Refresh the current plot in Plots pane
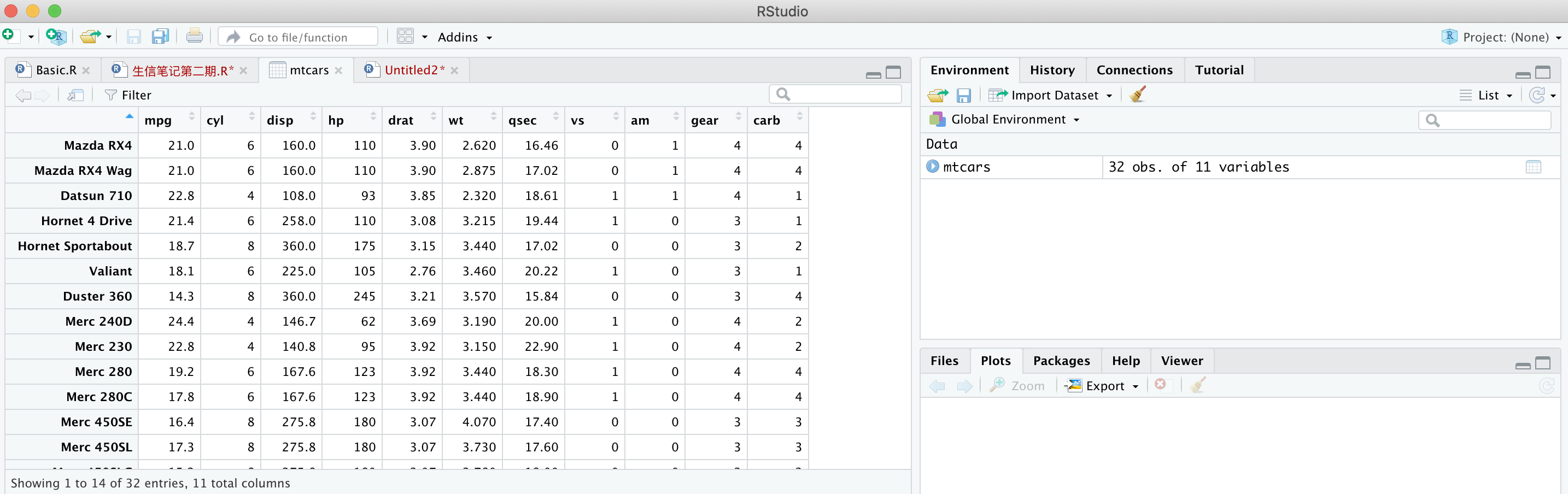This screenshot has width=1568, height=494. pyautogui.click(x=1547, y=386)
